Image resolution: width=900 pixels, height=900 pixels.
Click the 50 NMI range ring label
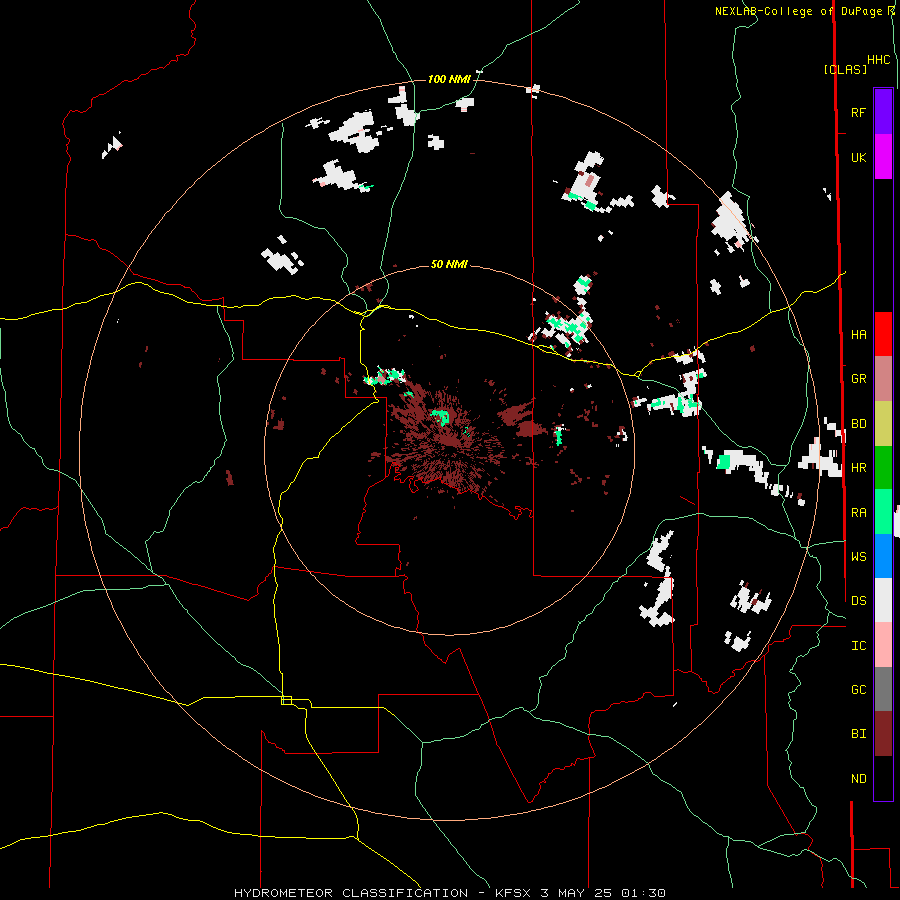point(449,264)
